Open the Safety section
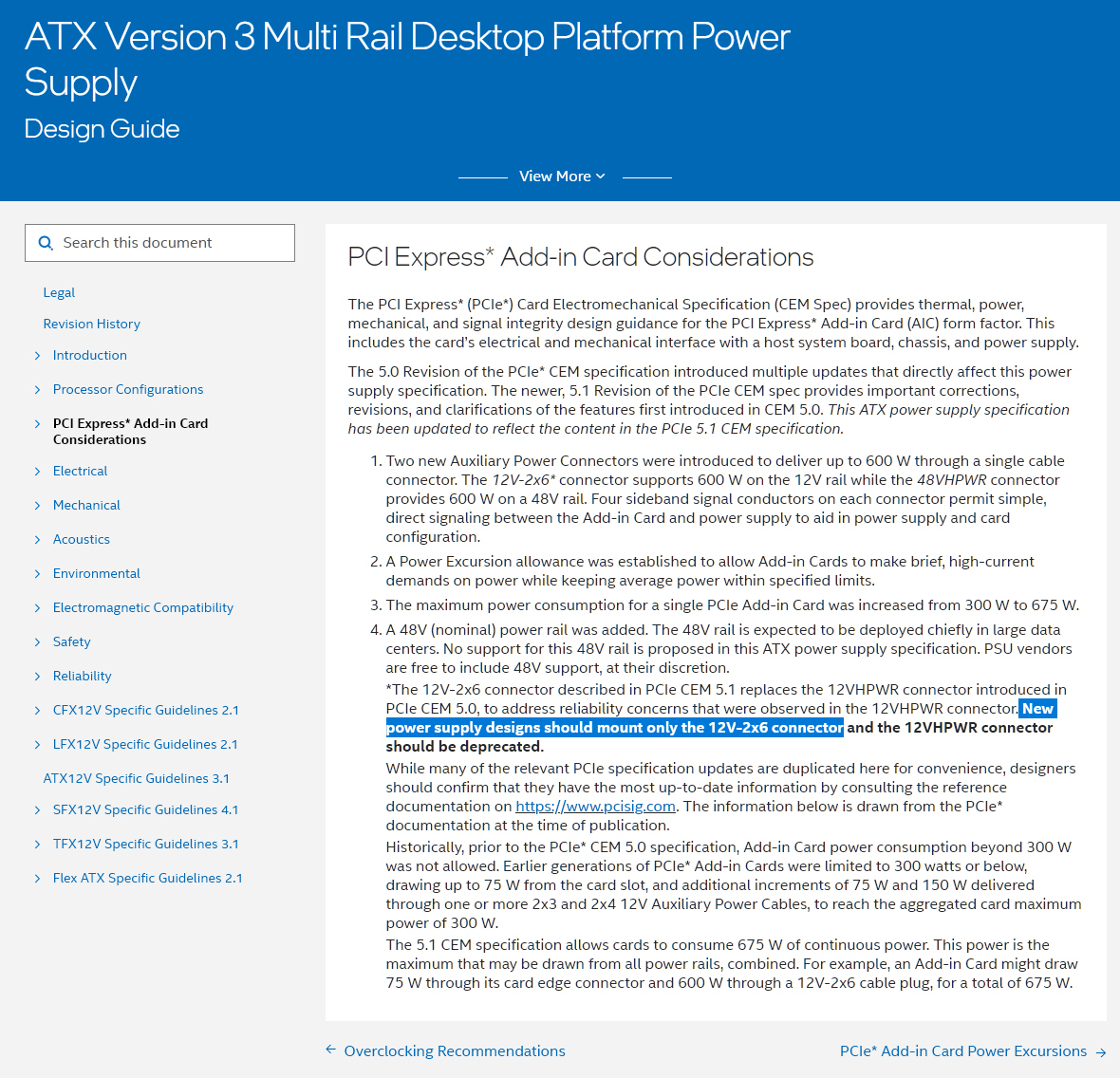 (x=71, y=642)
